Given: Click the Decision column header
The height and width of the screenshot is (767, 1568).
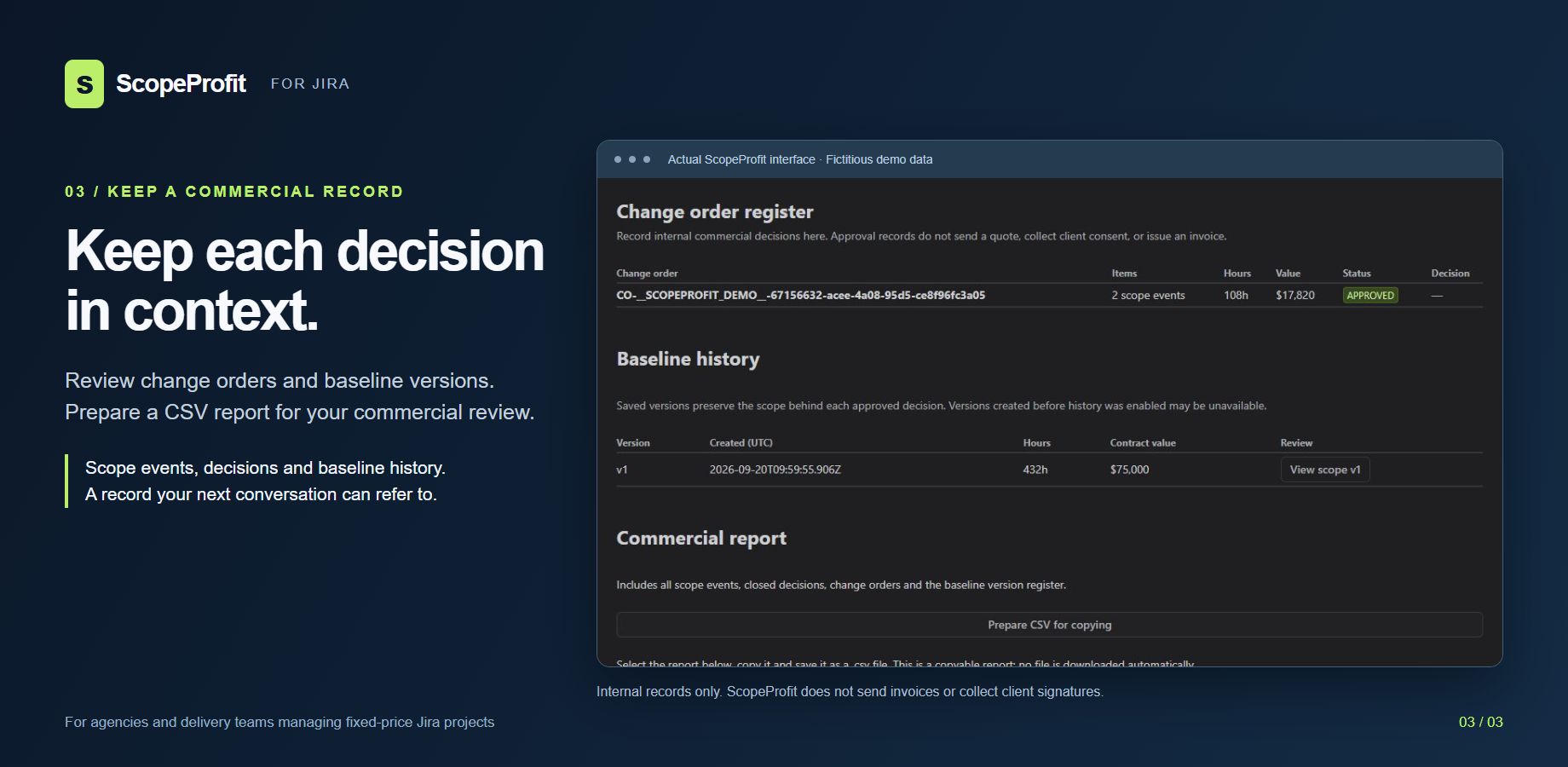Looking at the screenshot, I should pyautogui.click(x=1450, y=274).
